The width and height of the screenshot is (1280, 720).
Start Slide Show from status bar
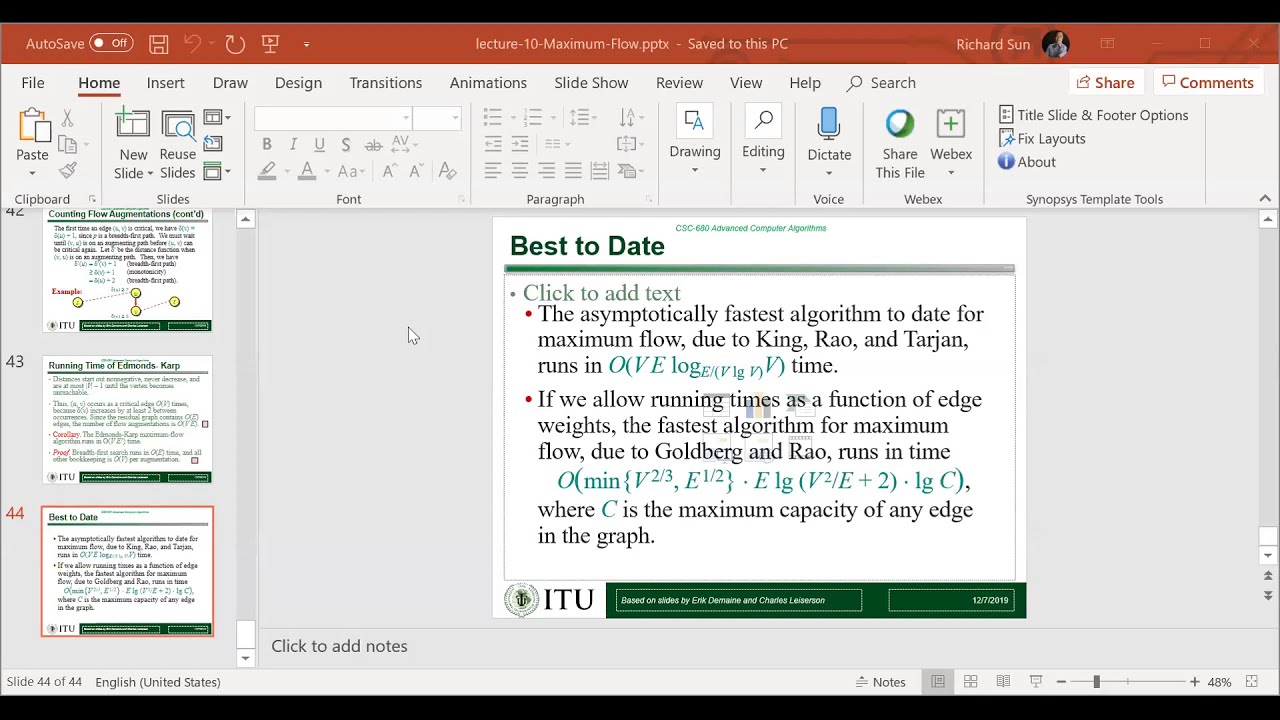[1036, 682]
